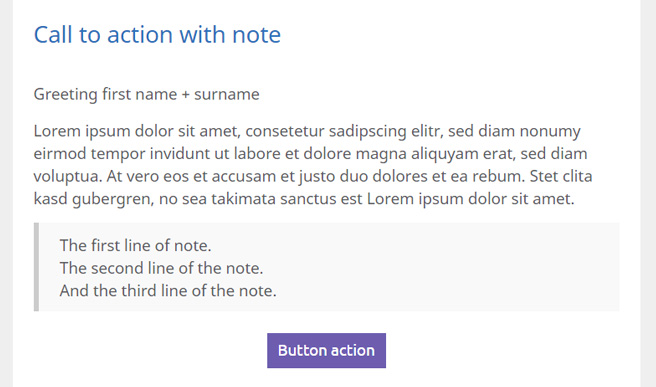Click the first line starting 'Lorem ipsum dolor'

point(307,131)
